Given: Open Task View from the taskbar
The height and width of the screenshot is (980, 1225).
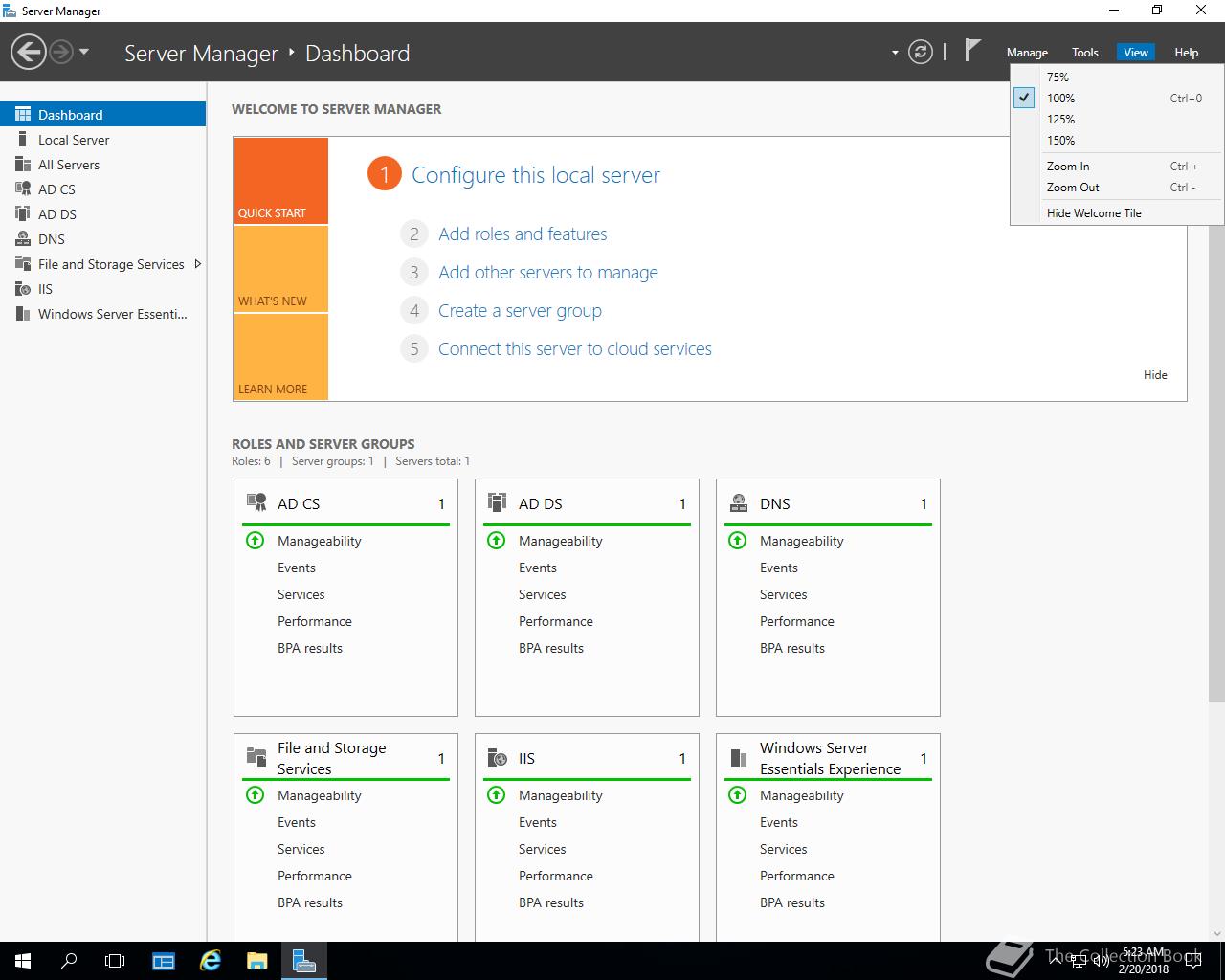Looking at the screenshot, I should coord(115,961).
